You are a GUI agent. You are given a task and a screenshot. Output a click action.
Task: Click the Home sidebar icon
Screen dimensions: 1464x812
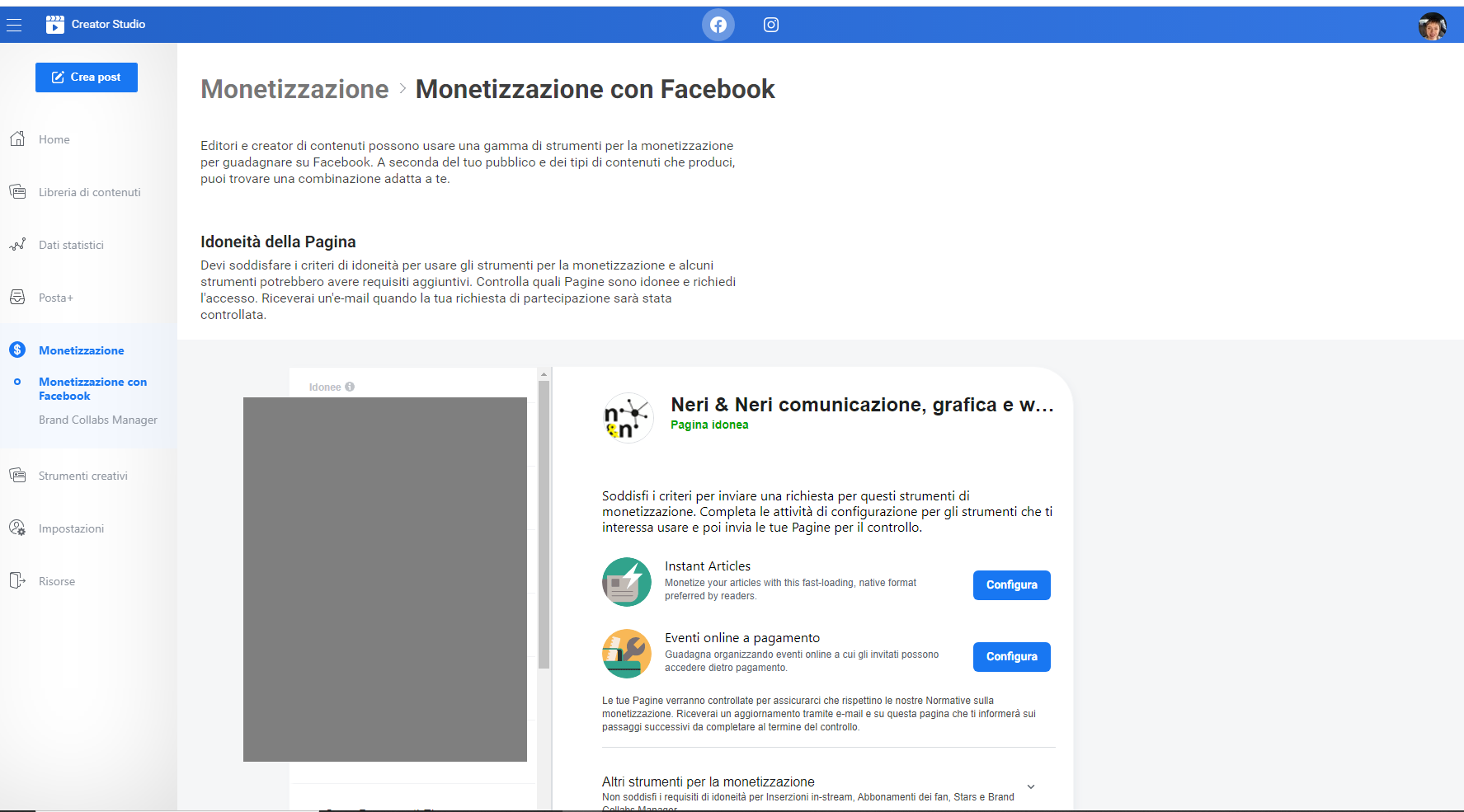tap(17, 139)
